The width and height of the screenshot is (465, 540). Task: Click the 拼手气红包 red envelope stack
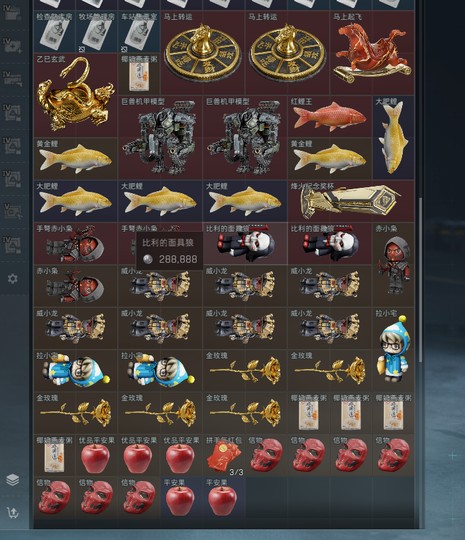(x=224, y=455)
